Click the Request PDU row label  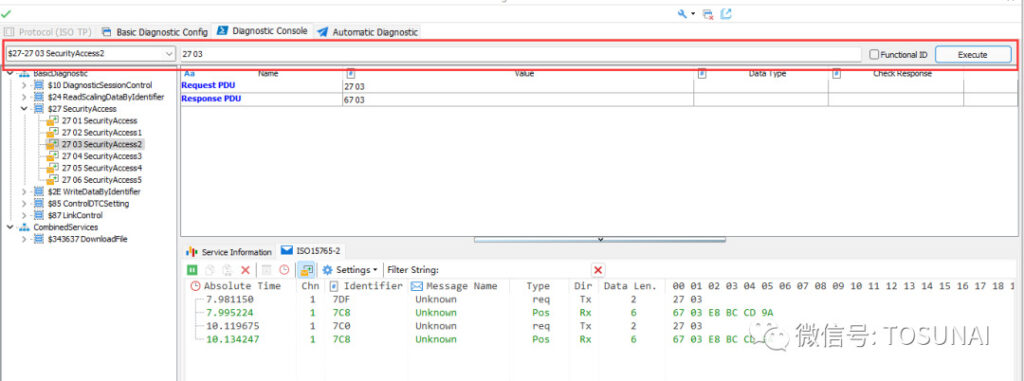[208, 85]
